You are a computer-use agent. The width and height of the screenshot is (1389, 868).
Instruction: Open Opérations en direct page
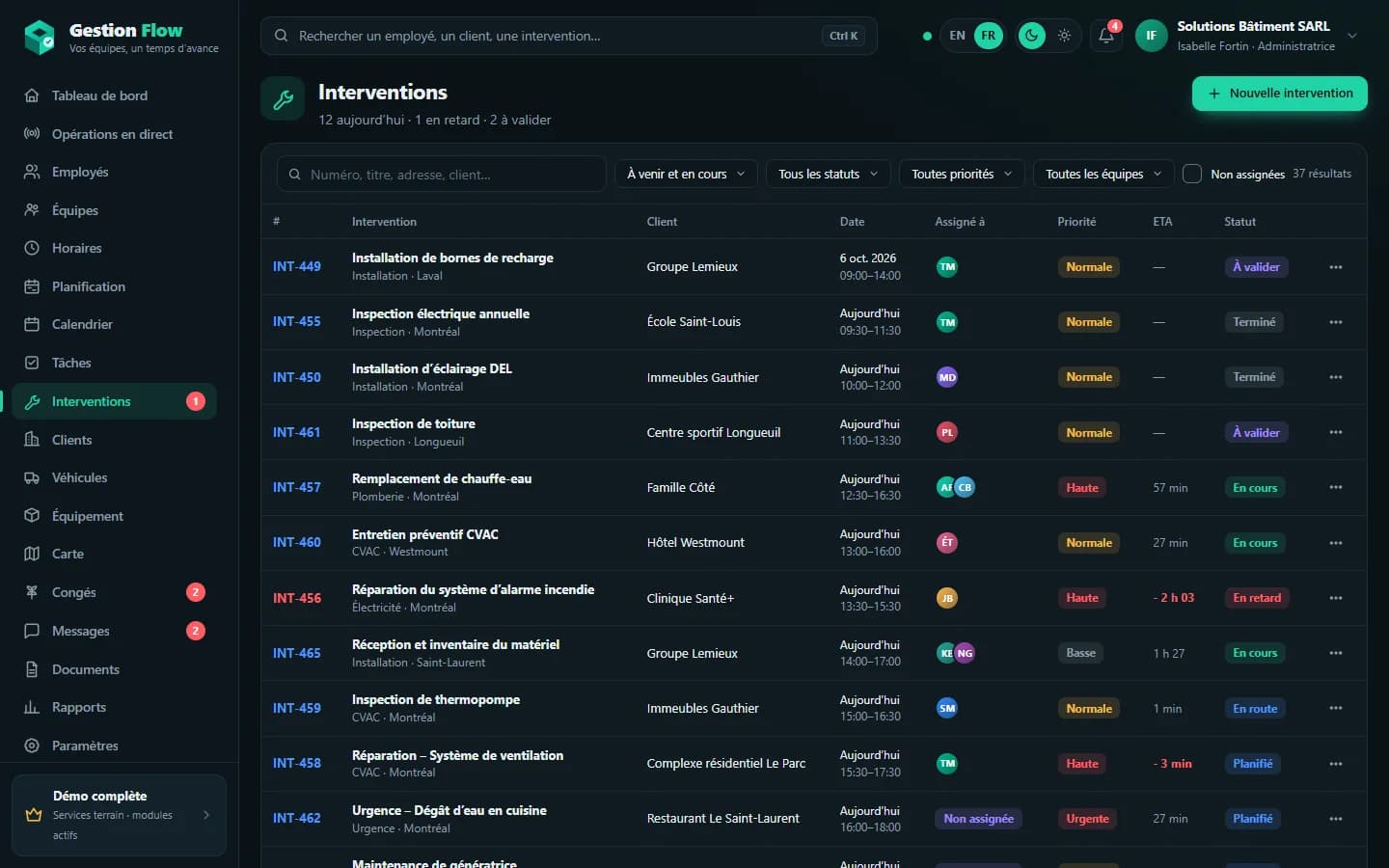coord(114,134)
